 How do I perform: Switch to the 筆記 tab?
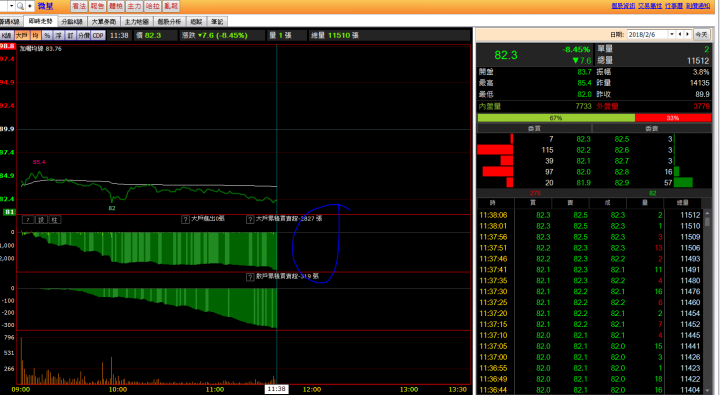coord(217,22)
